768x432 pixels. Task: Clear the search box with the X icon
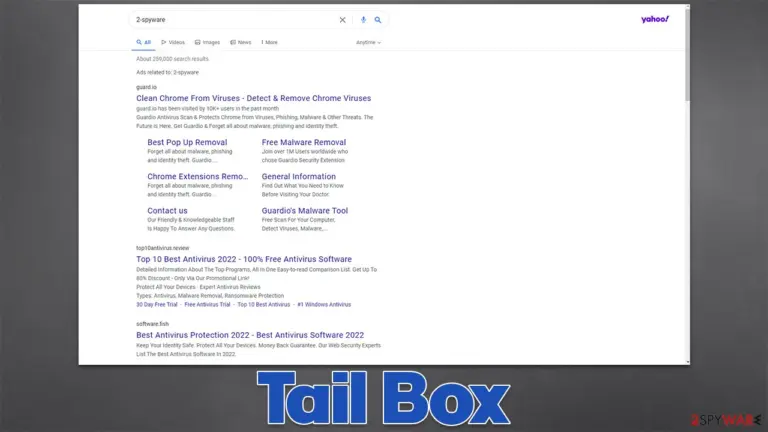point(342,20)
